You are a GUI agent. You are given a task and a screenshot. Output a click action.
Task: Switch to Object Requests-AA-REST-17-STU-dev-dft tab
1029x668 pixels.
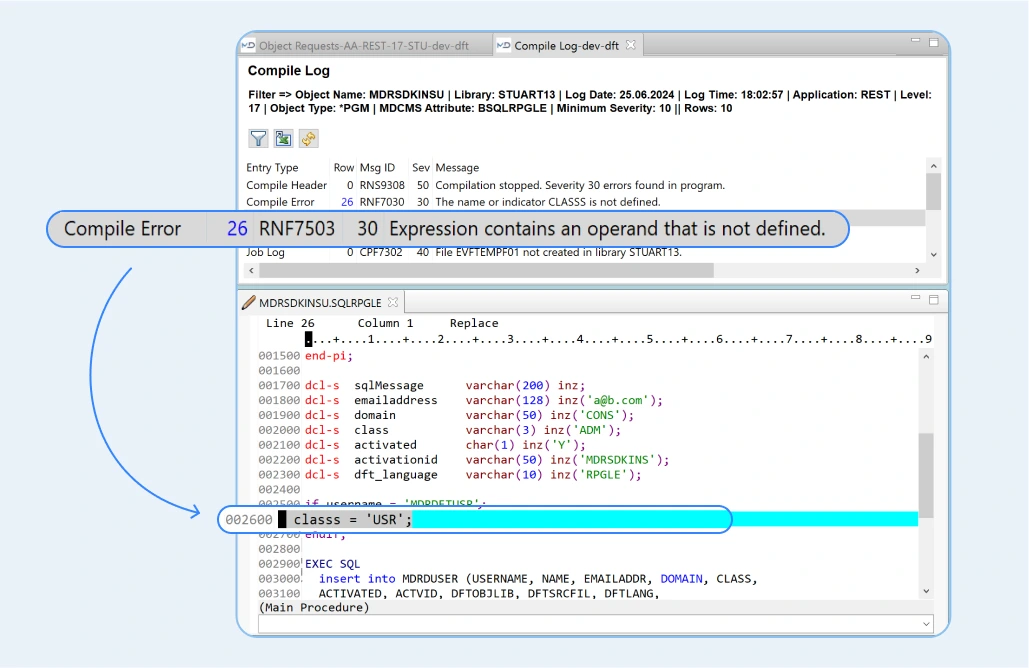[364, 46]
